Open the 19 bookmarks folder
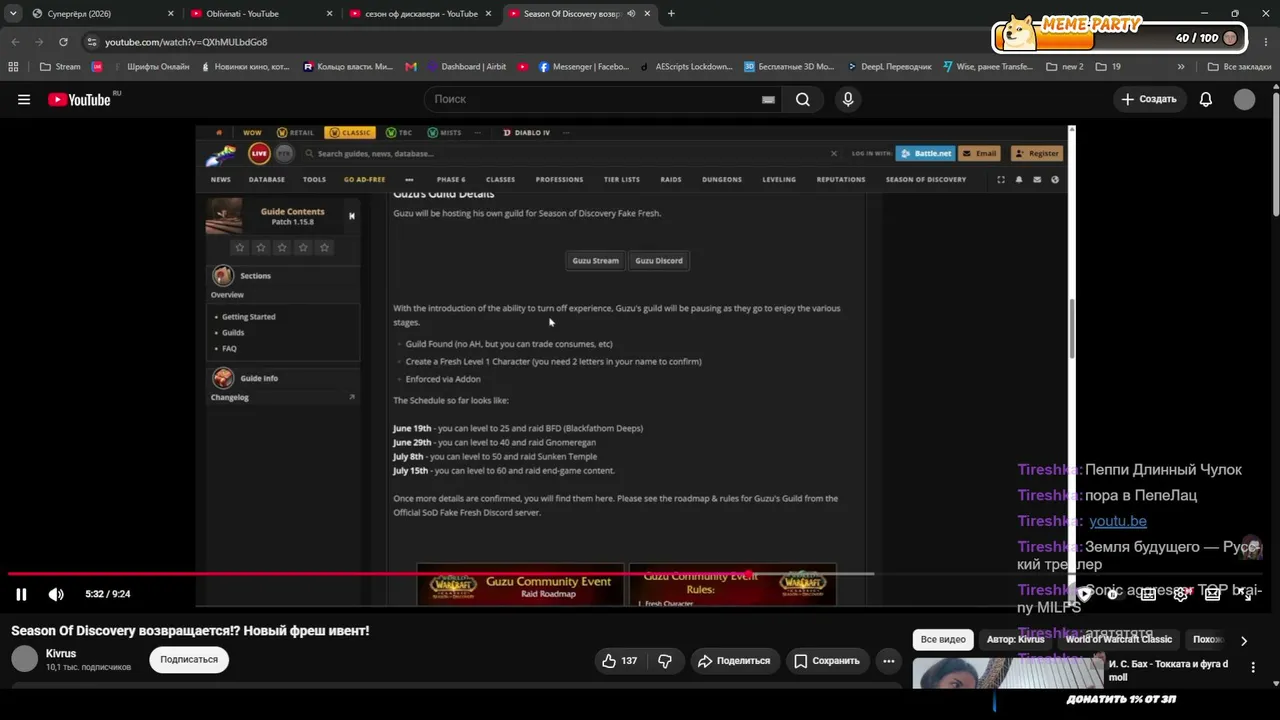The image size is (1280, 720). (1108, 67)
